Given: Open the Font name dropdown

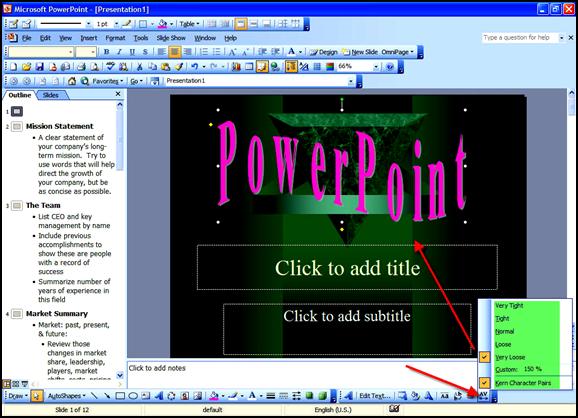Looking at the screenshot, I should pyautogui.click(x=70, y=52).
